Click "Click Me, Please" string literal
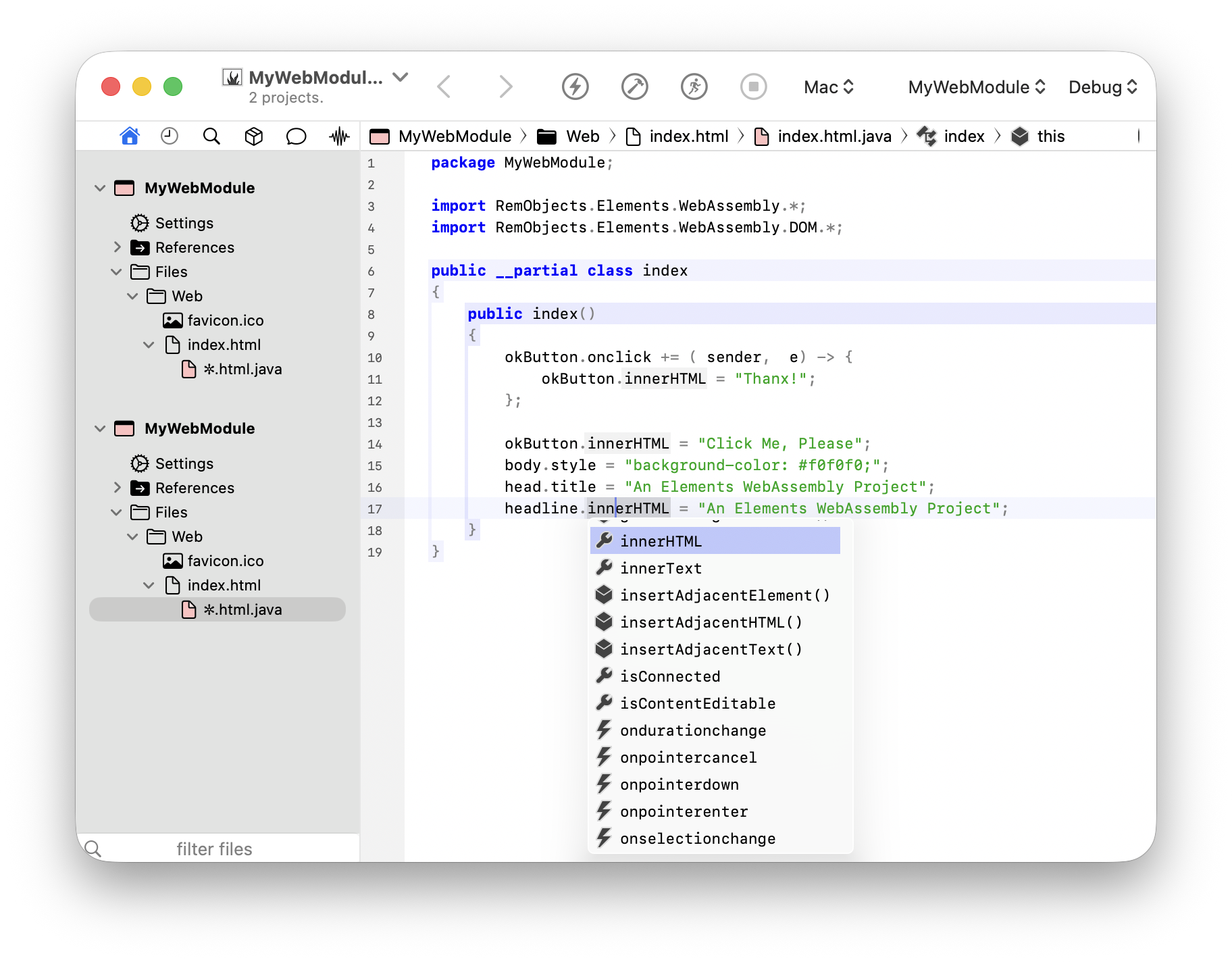Viewport: 1232px width, 962px height. [780, 443]
